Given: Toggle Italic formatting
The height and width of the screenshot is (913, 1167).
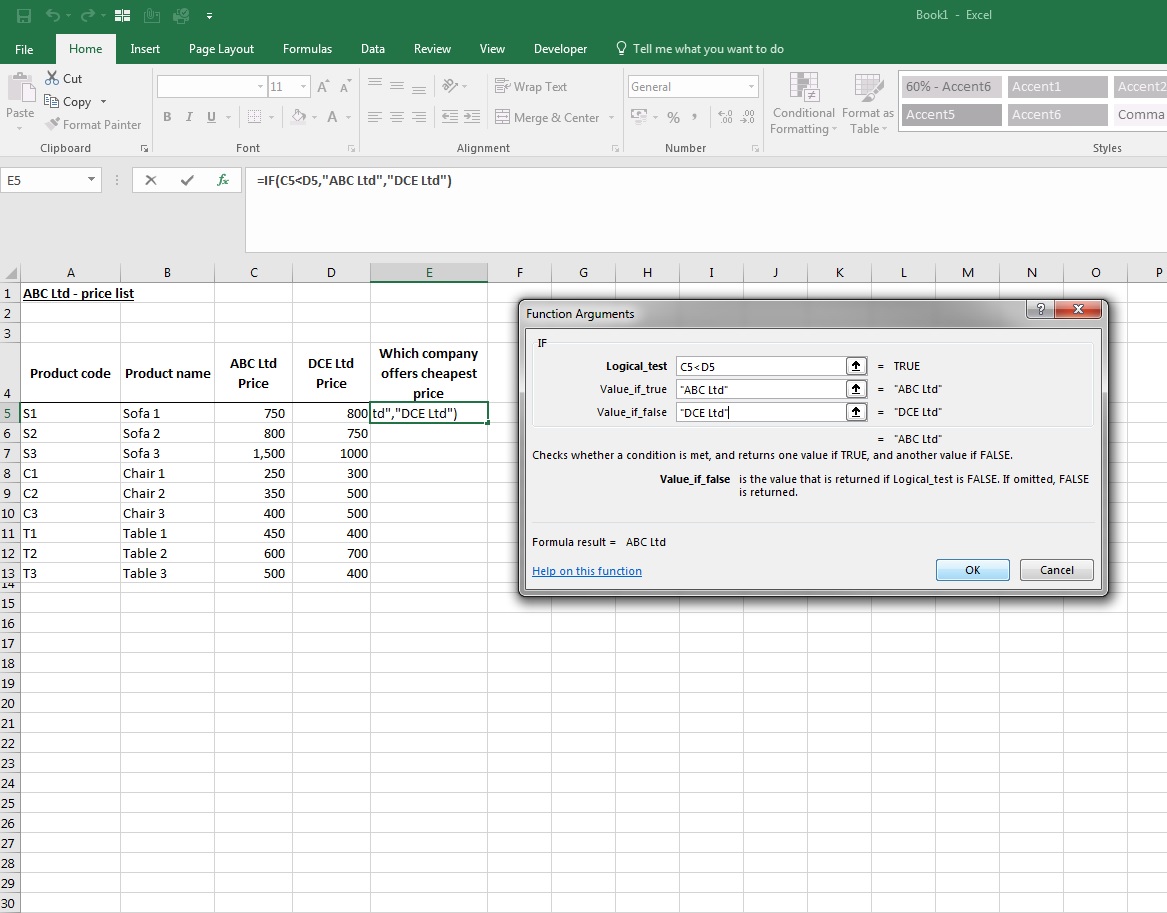Looking at the screenshot, I should [x=189, y=117].
